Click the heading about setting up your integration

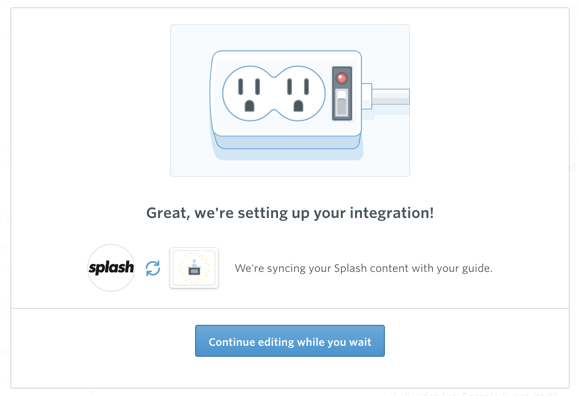pyautogui.click(x=290, y=213)
